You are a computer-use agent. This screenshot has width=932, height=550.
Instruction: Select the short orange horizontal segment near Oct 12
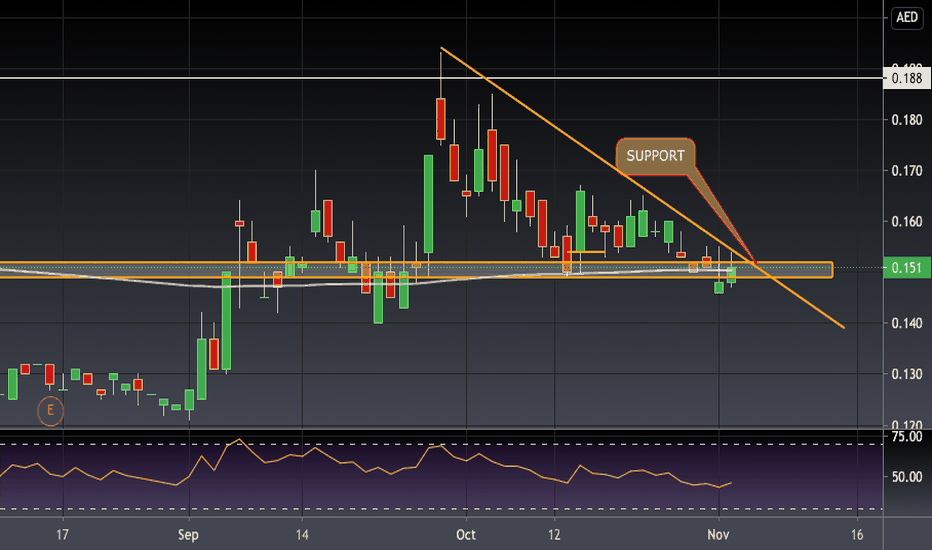point(587,252)
